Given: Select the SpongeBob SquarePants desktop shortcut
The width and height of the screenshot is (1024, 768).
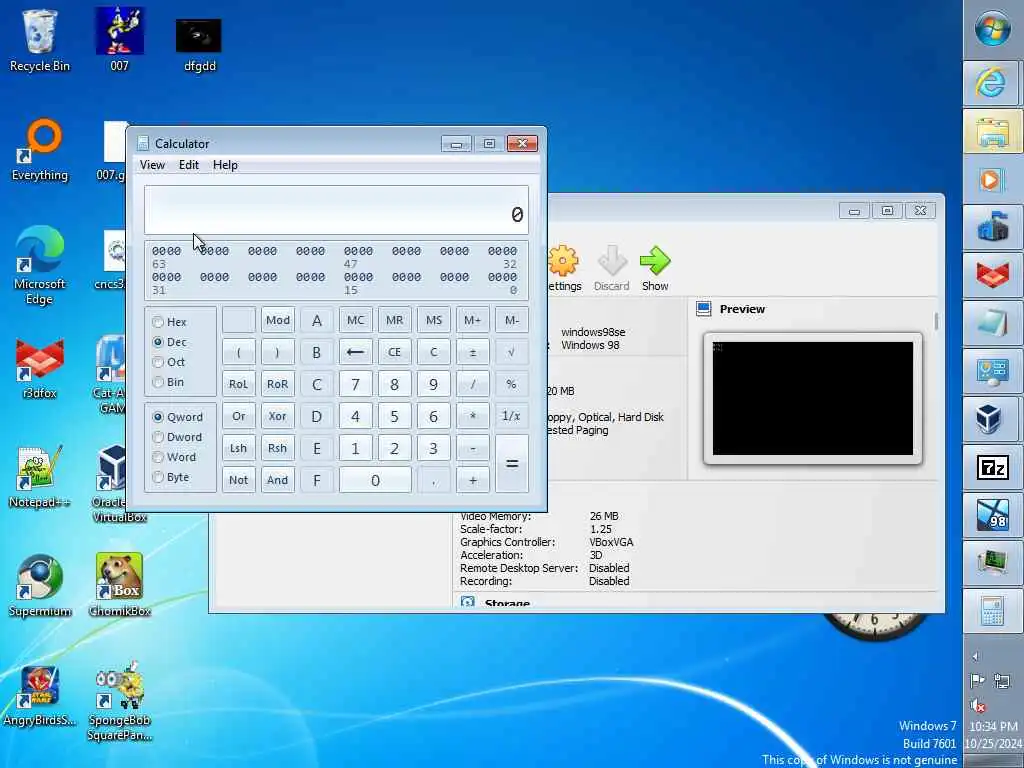Looking at the screenshot, I should [120, 703].
